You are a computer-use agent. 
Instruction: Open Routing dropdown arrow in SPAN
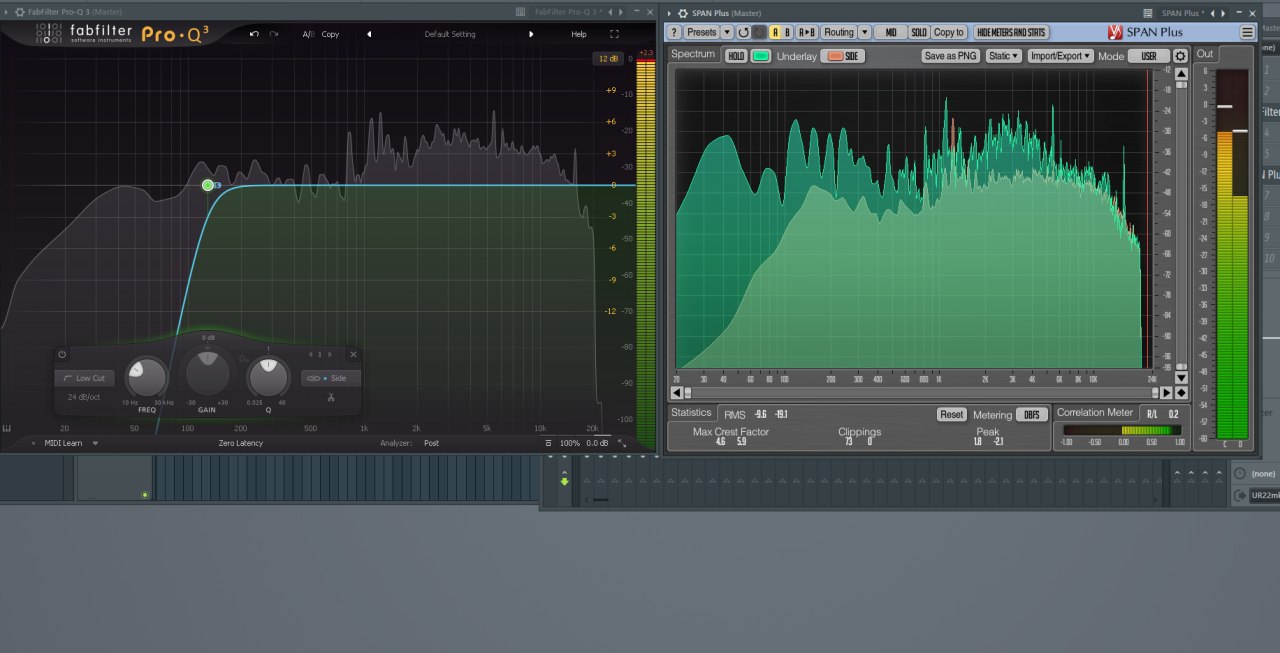(x=864, y=32)
